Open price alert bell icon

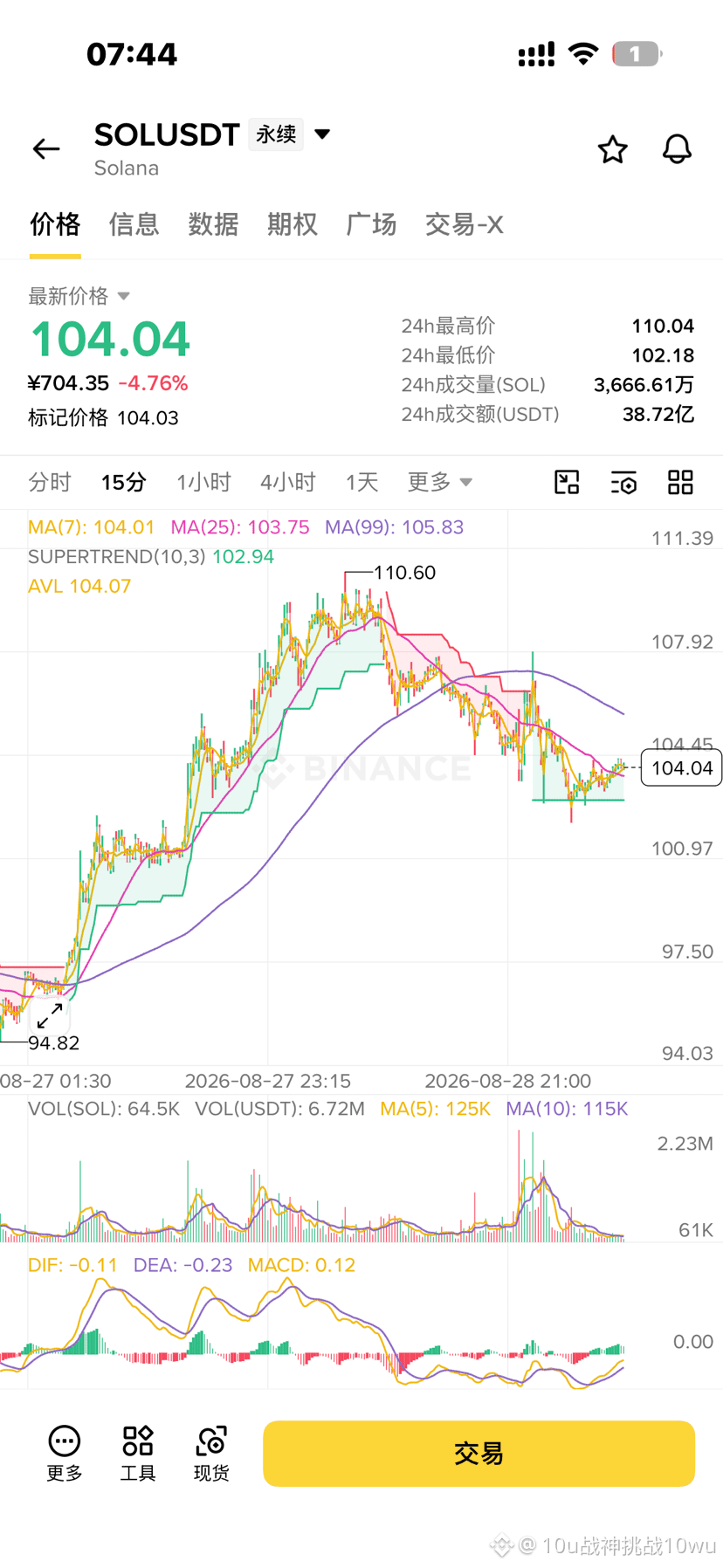pyautogui.click(x=677, y=149)
